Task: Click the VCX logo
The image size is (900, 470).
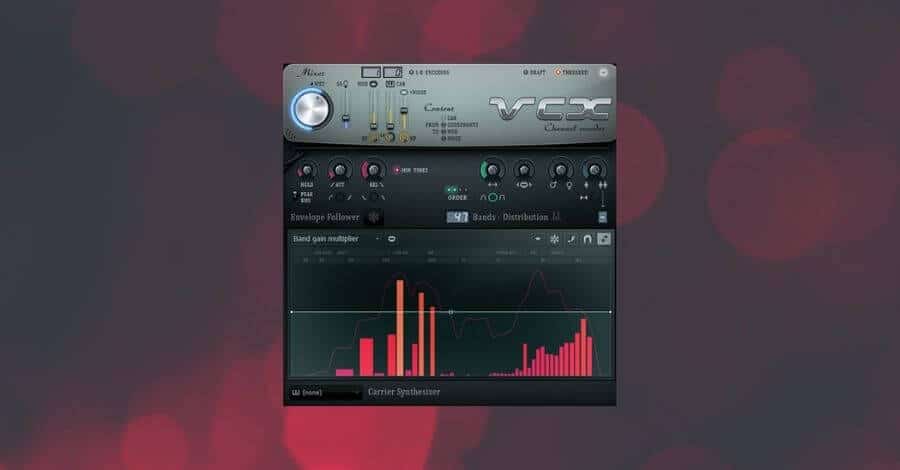Action: click(x=550, y=108)
